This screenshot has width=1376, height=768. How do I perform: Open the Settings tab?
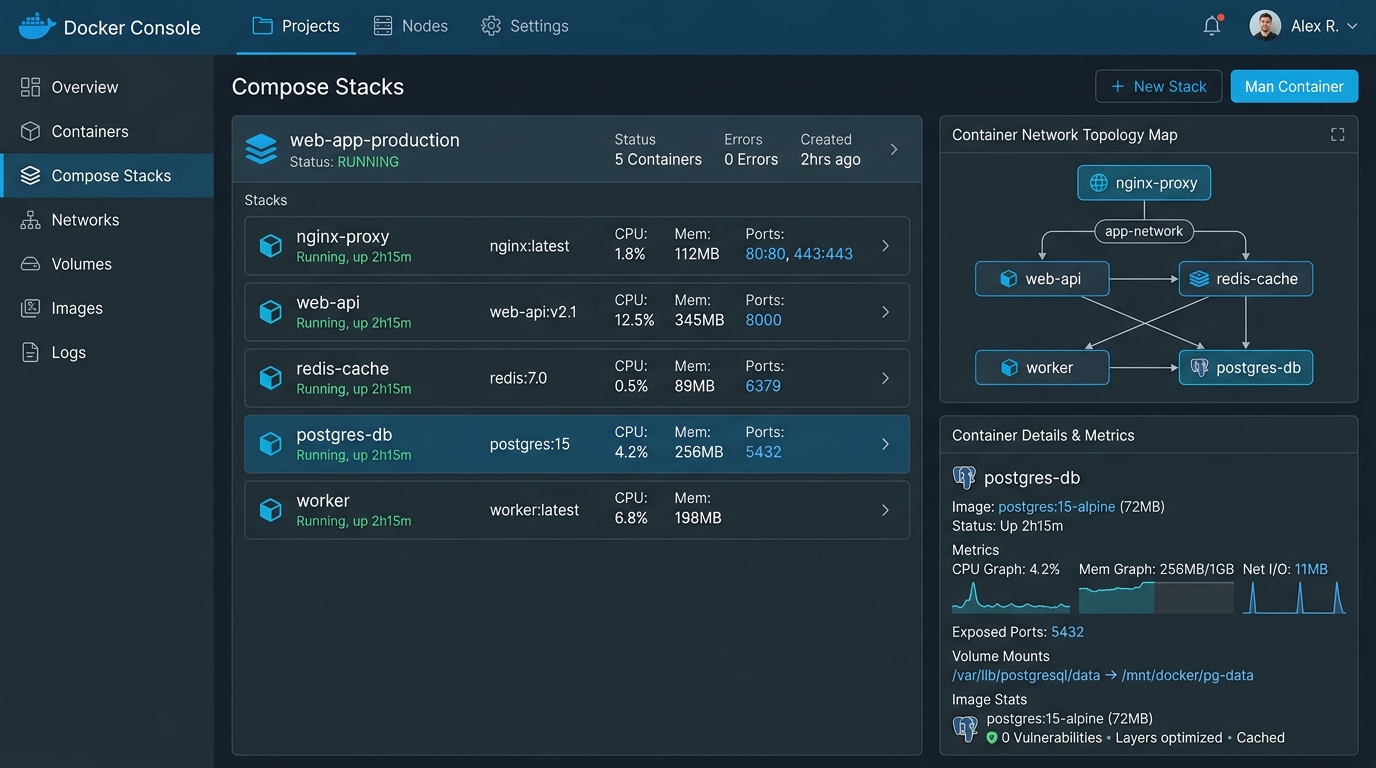click(525, 26)
